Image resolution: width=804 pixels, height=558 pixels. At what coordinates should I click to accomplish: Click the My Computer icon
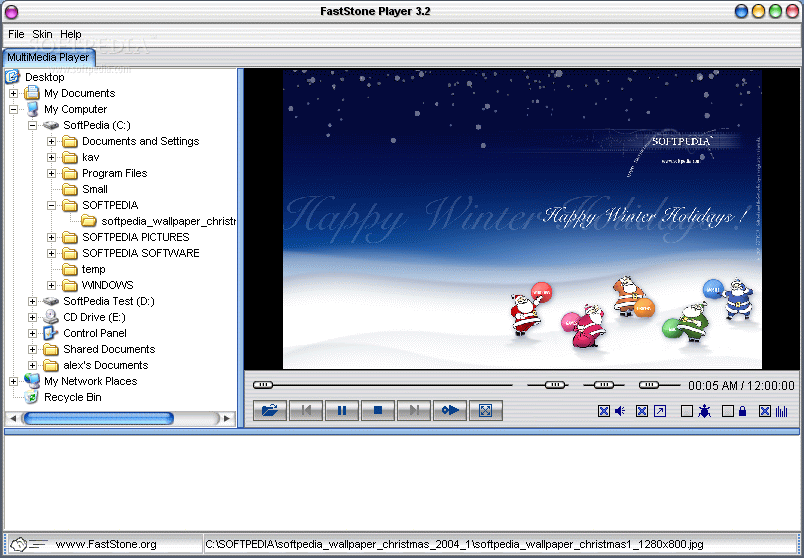[32, 109]
